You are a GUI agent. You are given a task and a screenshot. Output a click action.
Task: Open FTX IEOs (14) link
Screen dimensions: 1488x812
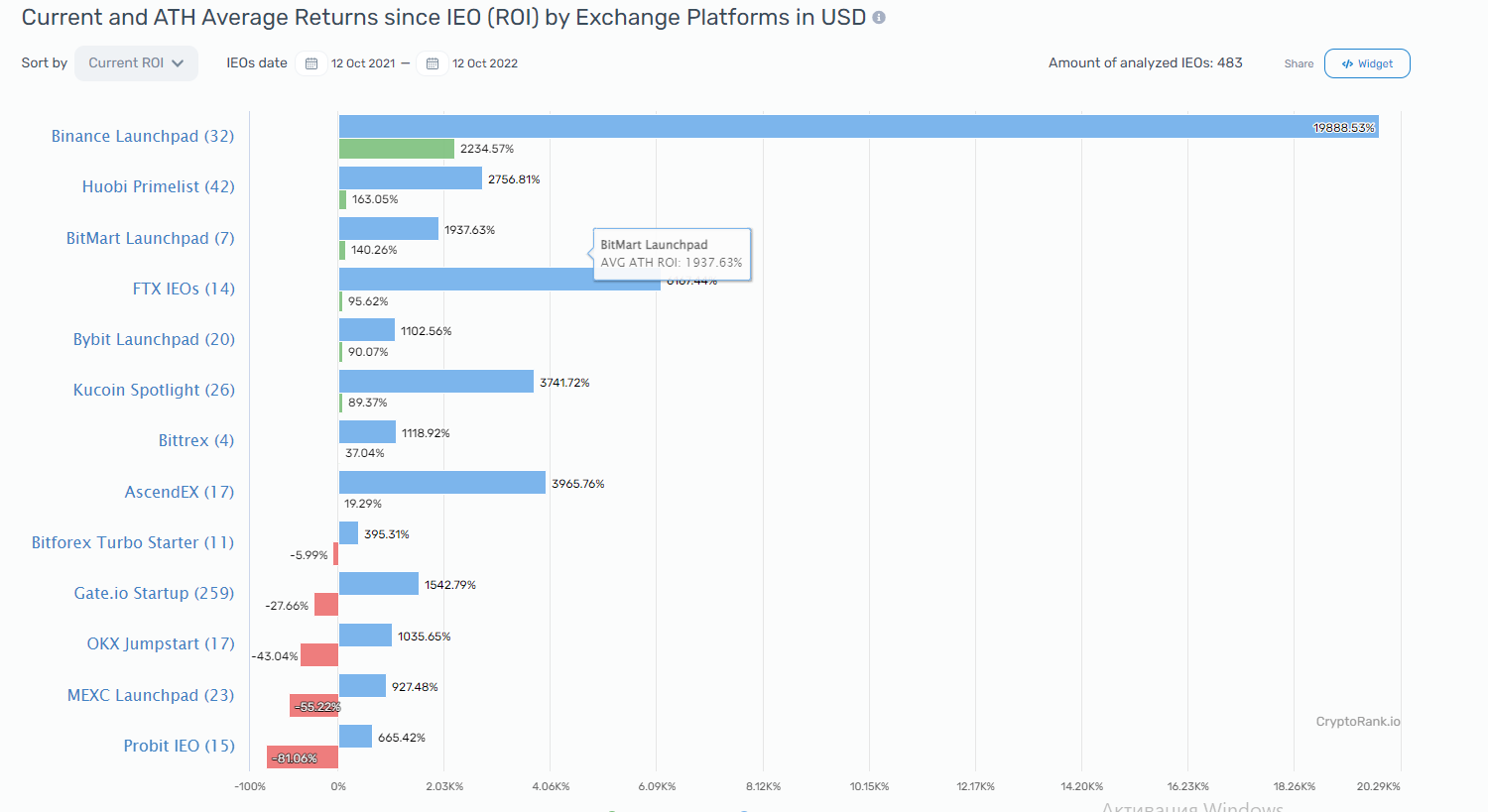pos(184,290)
